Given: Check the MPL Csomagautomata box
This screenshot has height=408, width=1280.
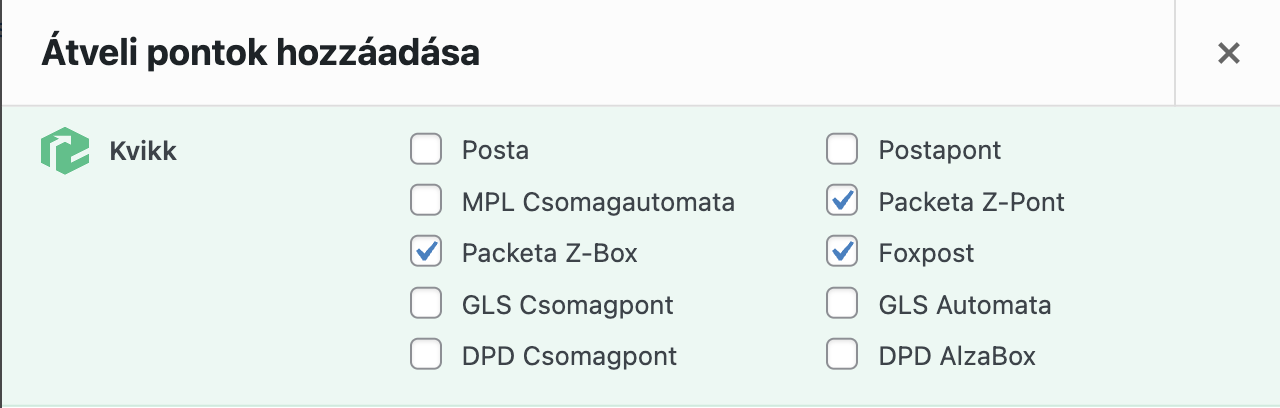Looking at the screenshot, I should pos(426,201).
